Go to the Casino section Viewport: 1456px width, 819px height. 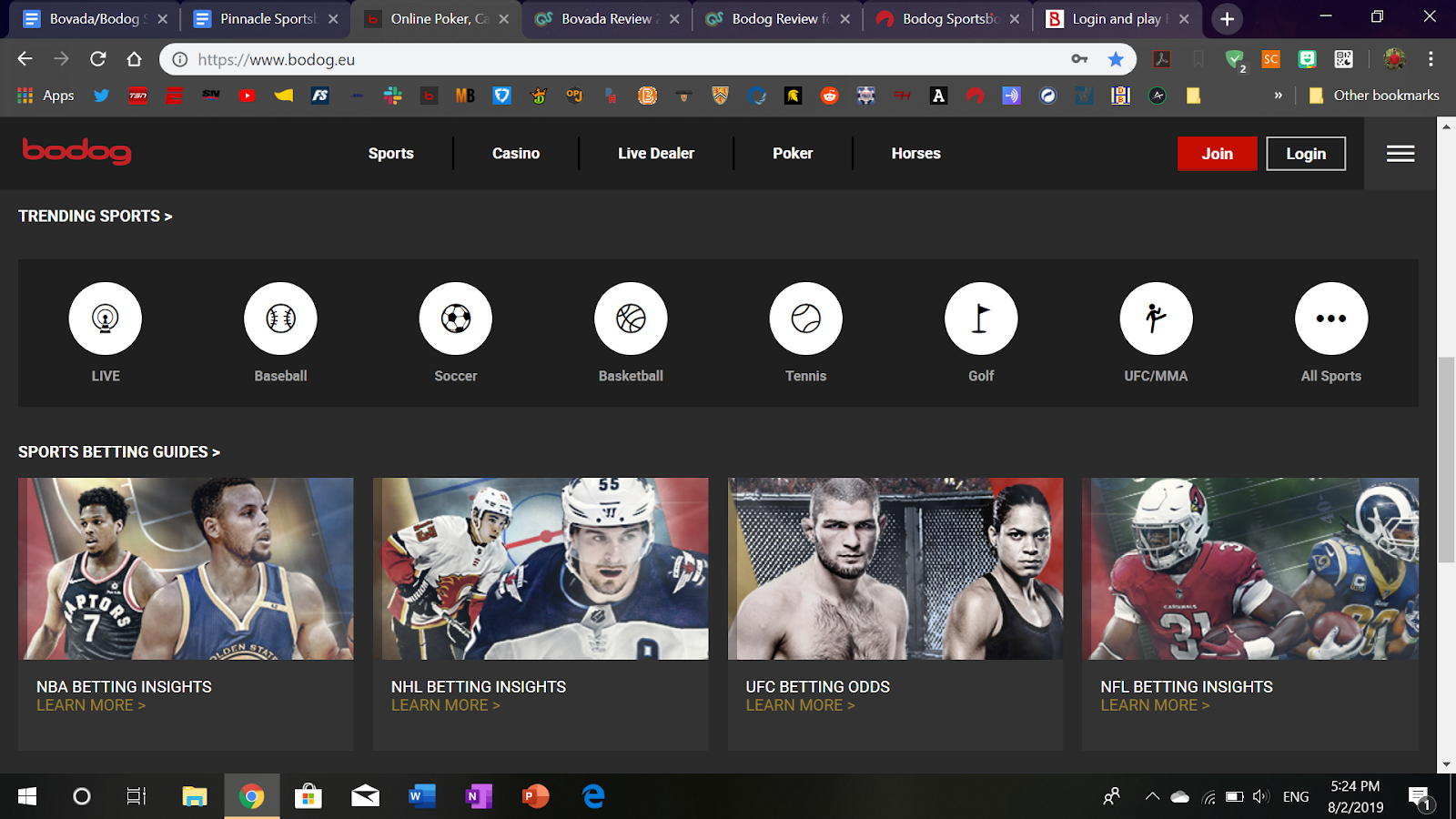click(x=516, y=154)
